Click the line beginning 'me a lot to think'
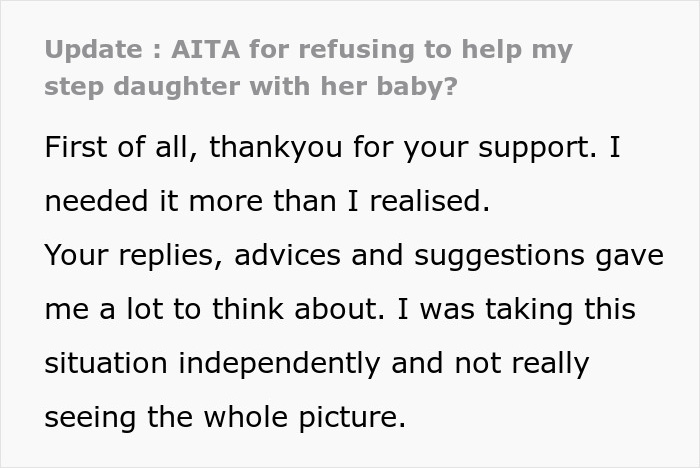Screen dimensions: 700x468 [340, 309]
